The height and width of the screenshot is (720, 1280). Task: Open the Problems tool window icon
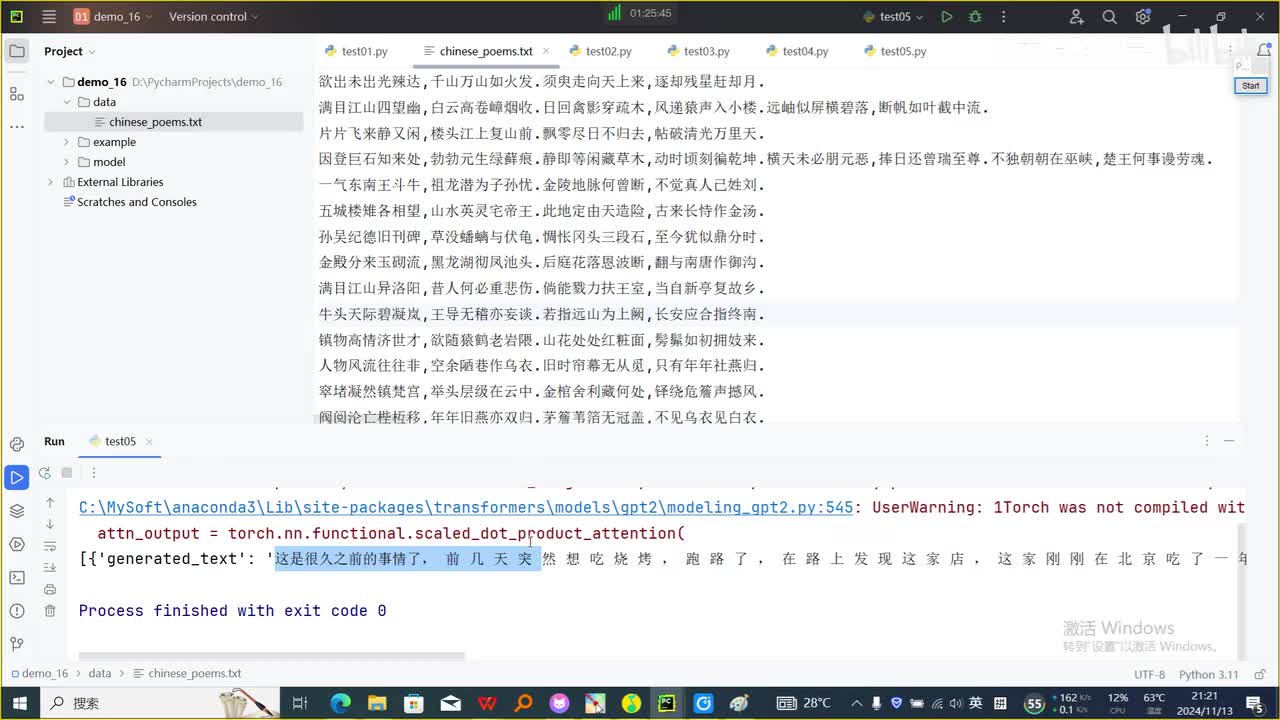click(17, 610)
